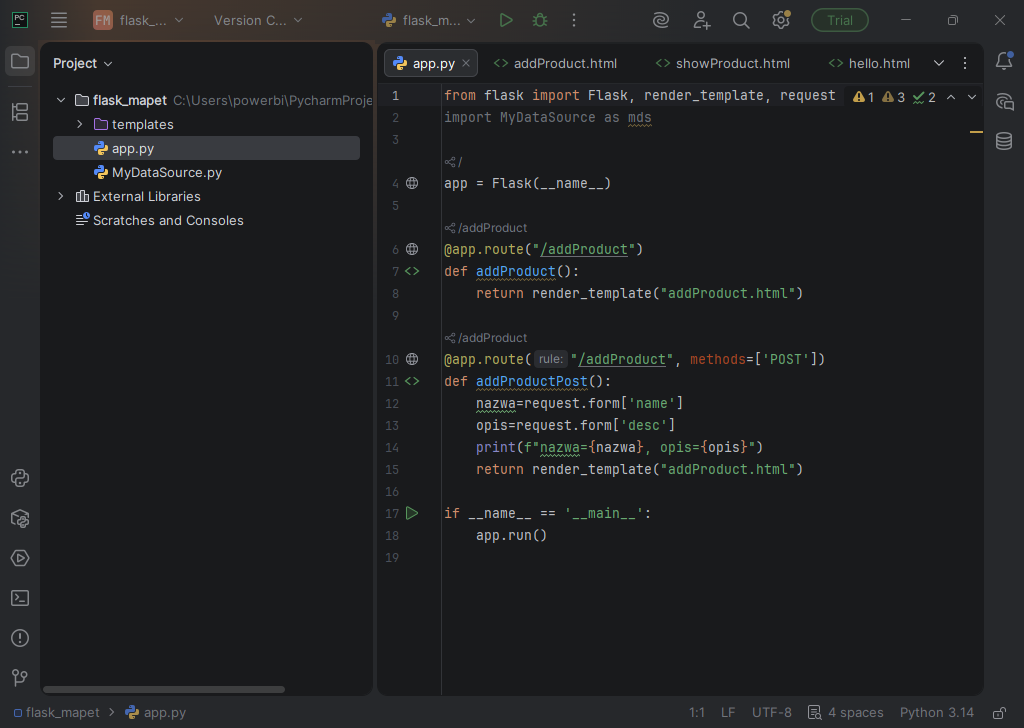Image resolution: width=1024 pixels, height=728 pixels.
Task: Click the inspection warnings summary widget
Action: (x=894, y=97)
